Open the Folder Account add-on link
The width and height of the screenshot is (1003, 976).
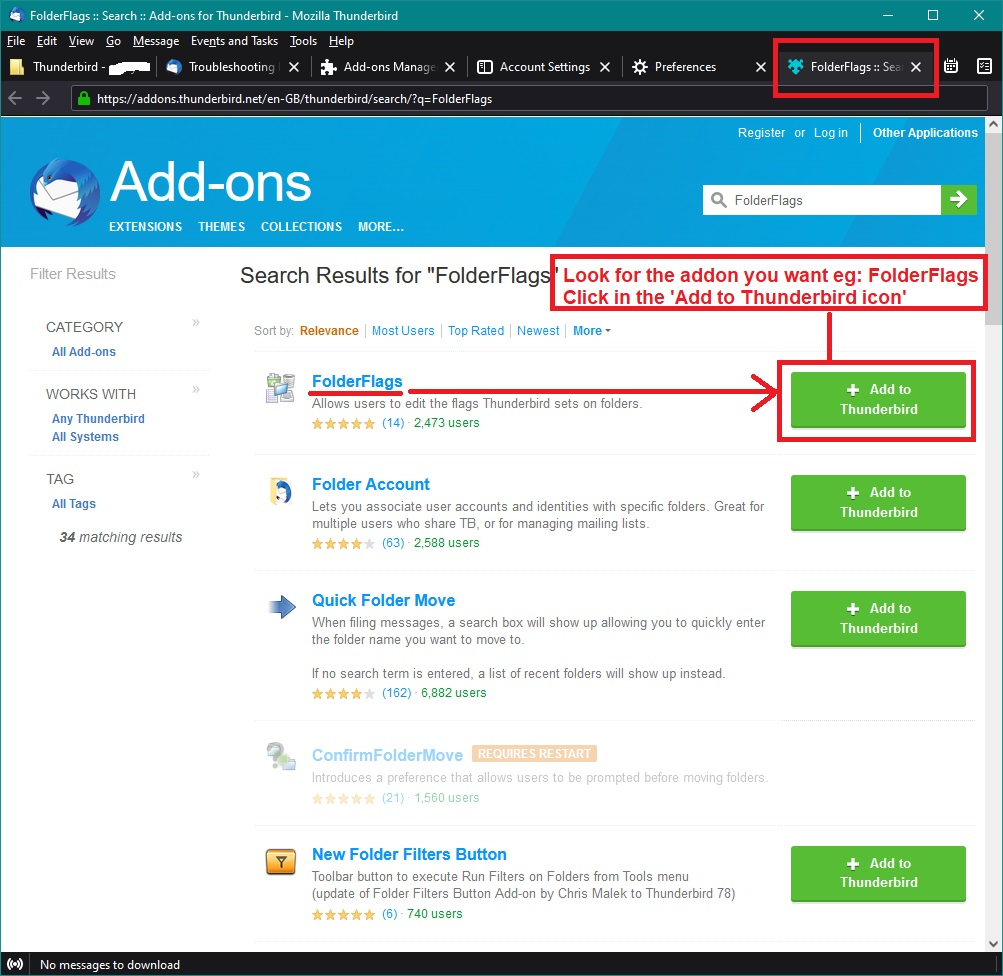coord(370,484)
